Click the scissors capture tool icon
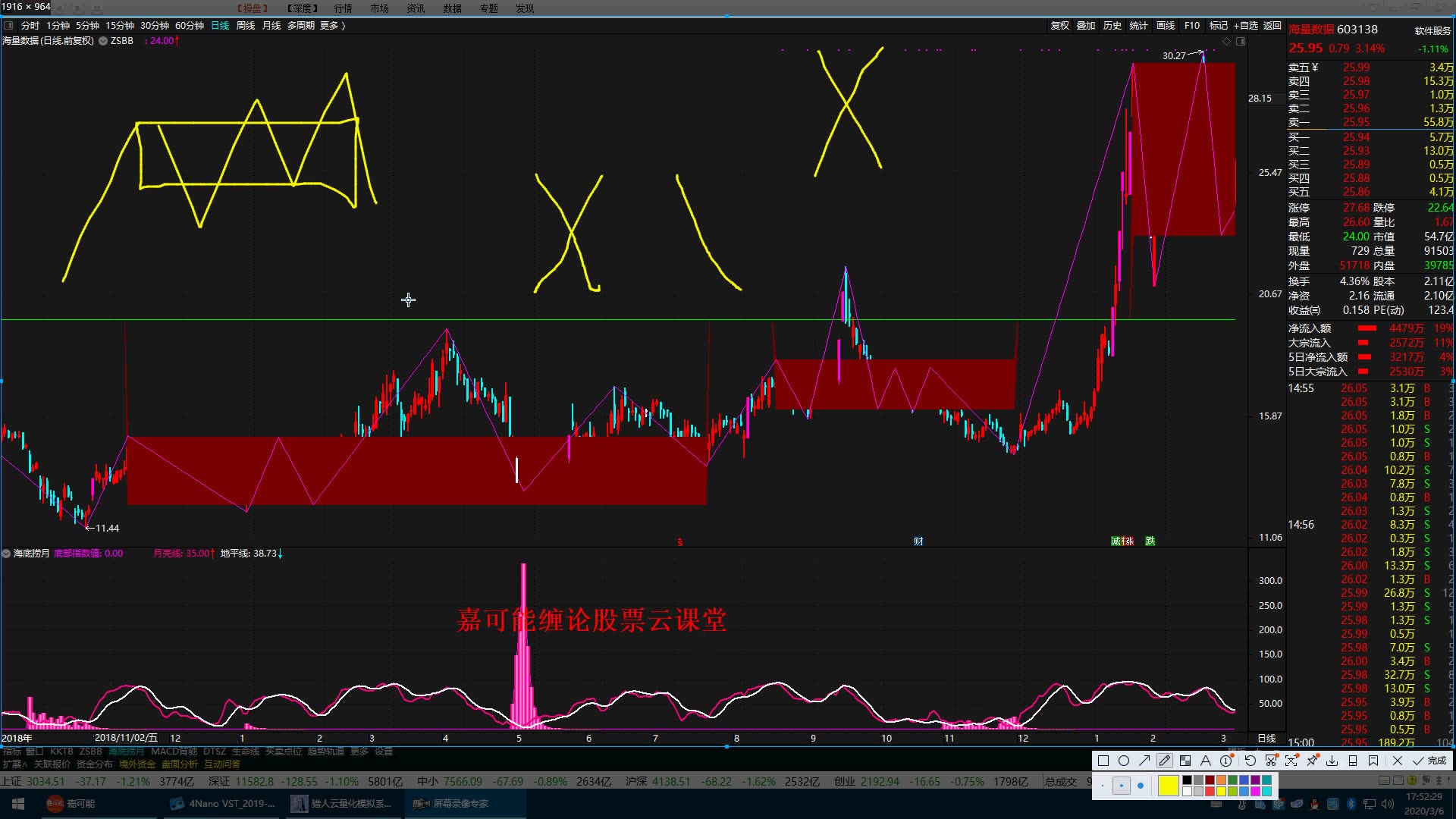This screenshot has width=1456, height=819. point(1271,761)
